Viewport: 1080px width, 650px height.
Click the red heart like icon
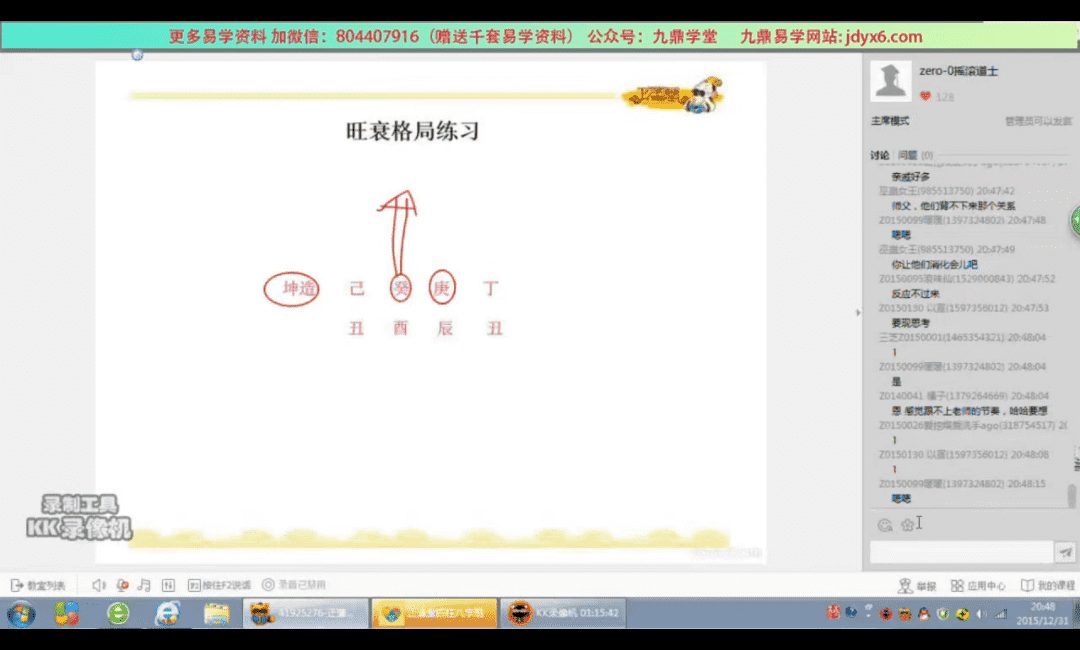(925, 97)
